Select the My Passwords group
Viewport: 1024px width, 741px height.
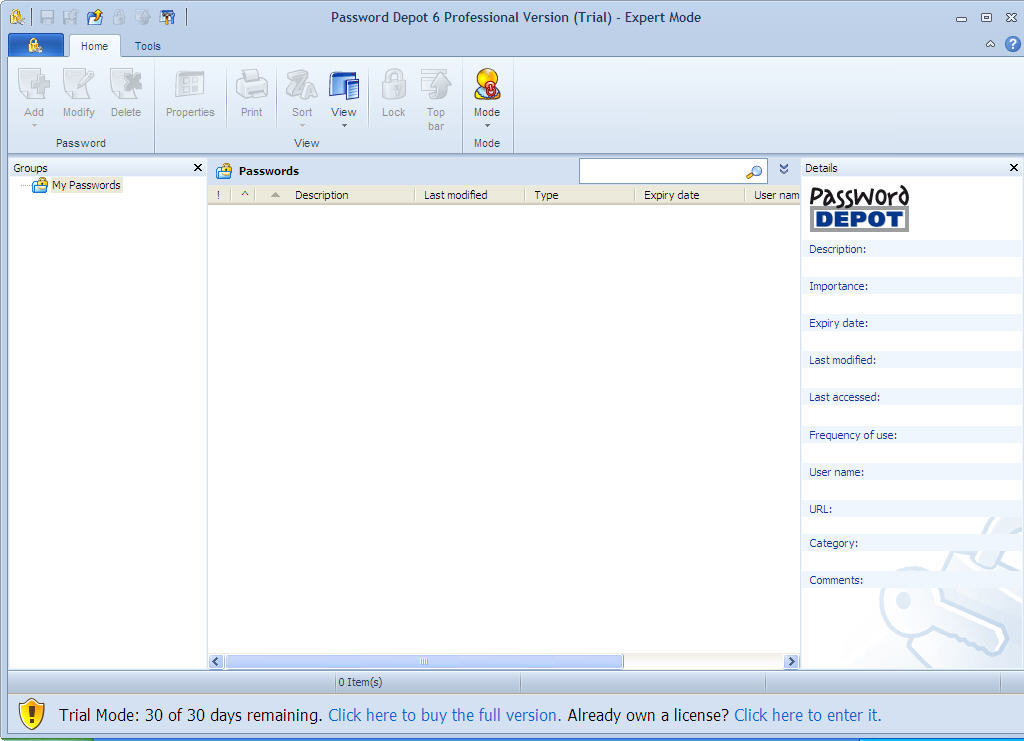point(86,185)
